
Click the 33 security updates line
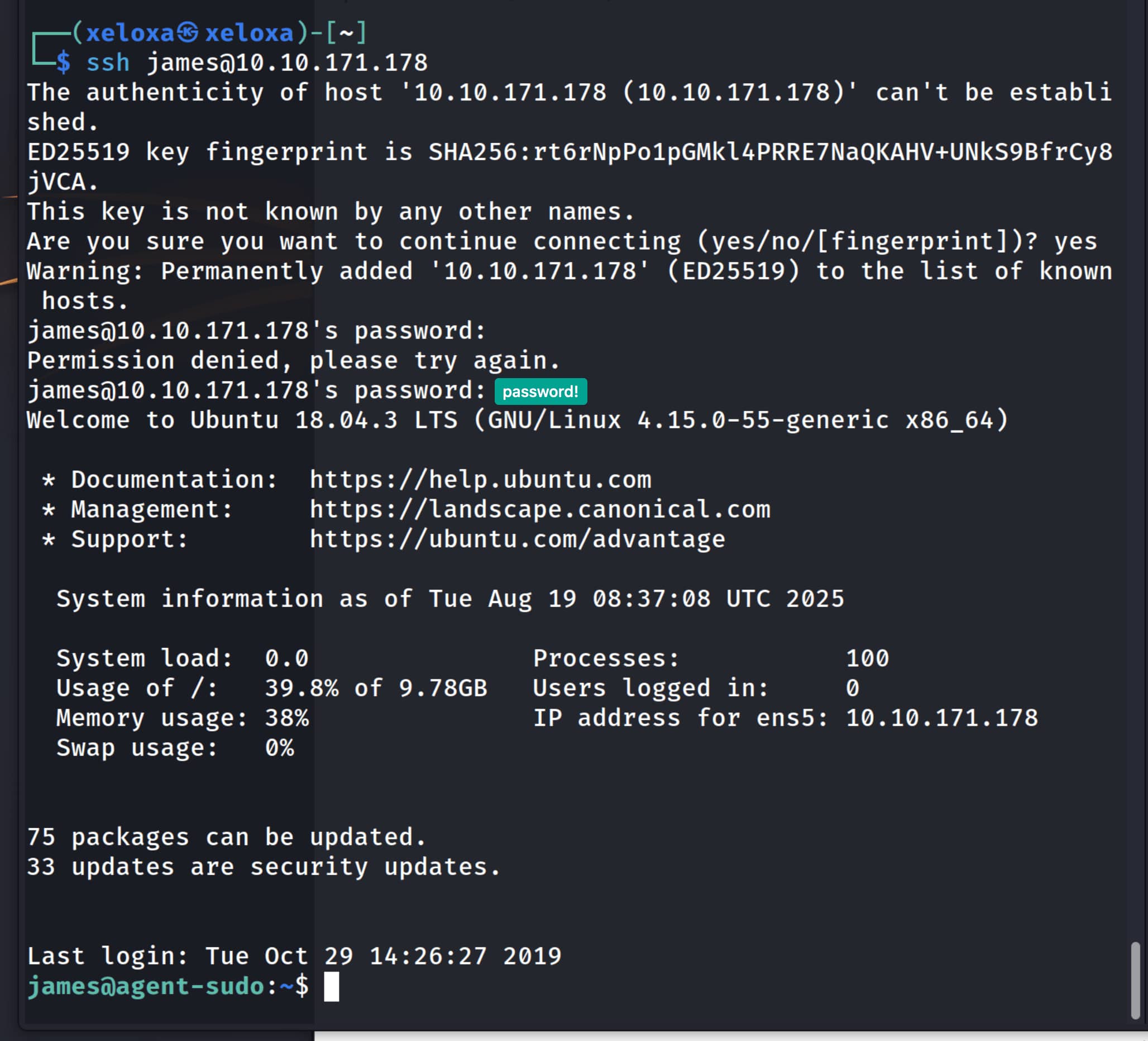coord(263,867)
